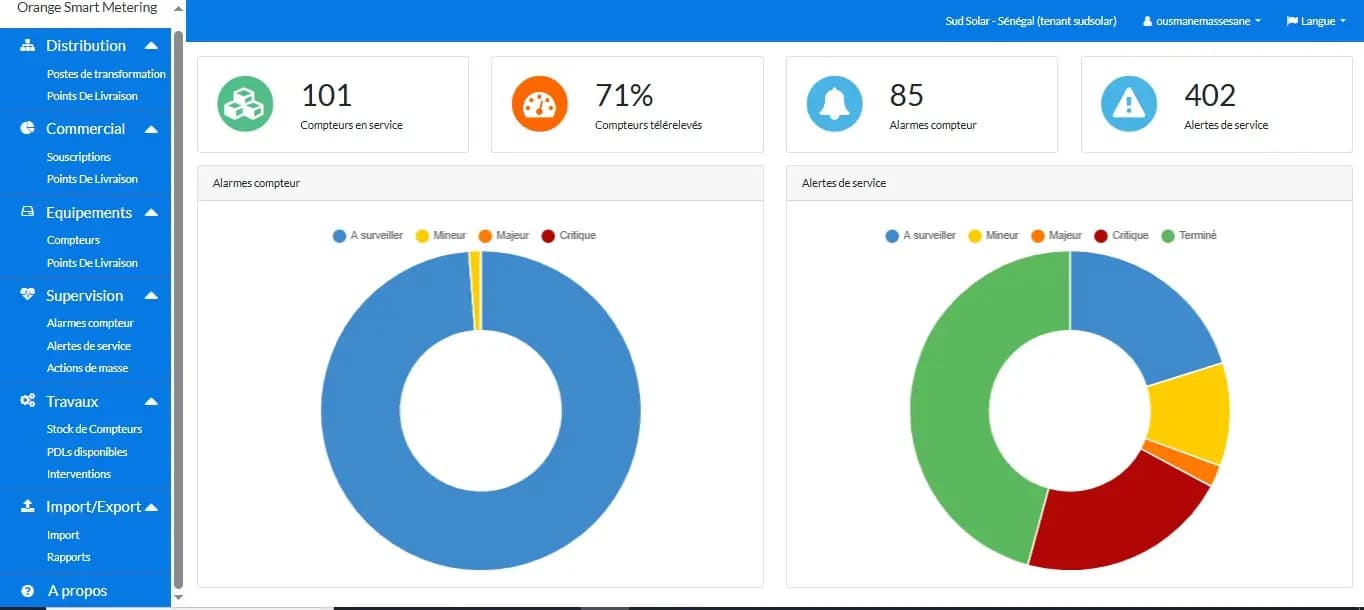Open Stock de Compteurs page
1364x610 pixels.
click(x=94, y=429)
